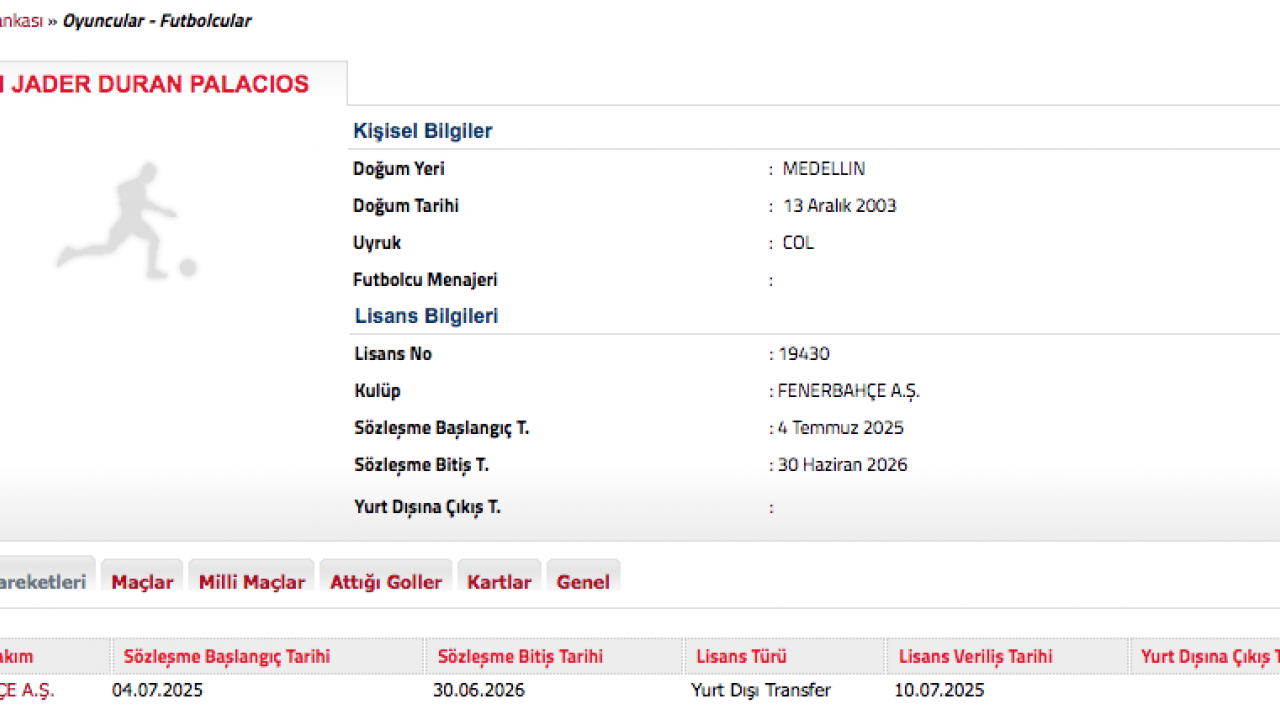Click the Kişisel Bilgiler section header
Viewport: 1280px width, 720px height.
click(422, 131)
